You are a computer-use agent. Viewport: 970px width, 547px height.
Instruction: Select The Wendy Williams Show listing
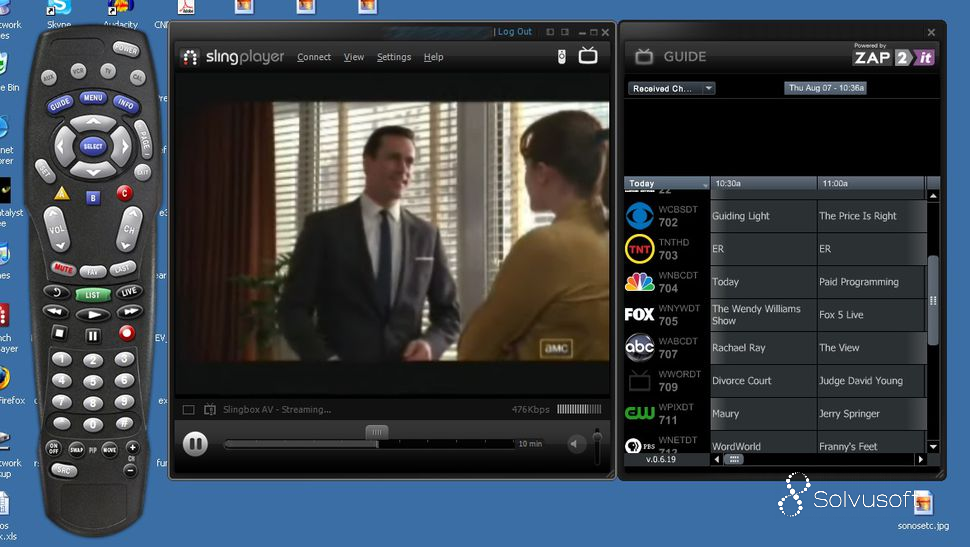point(763,314)
